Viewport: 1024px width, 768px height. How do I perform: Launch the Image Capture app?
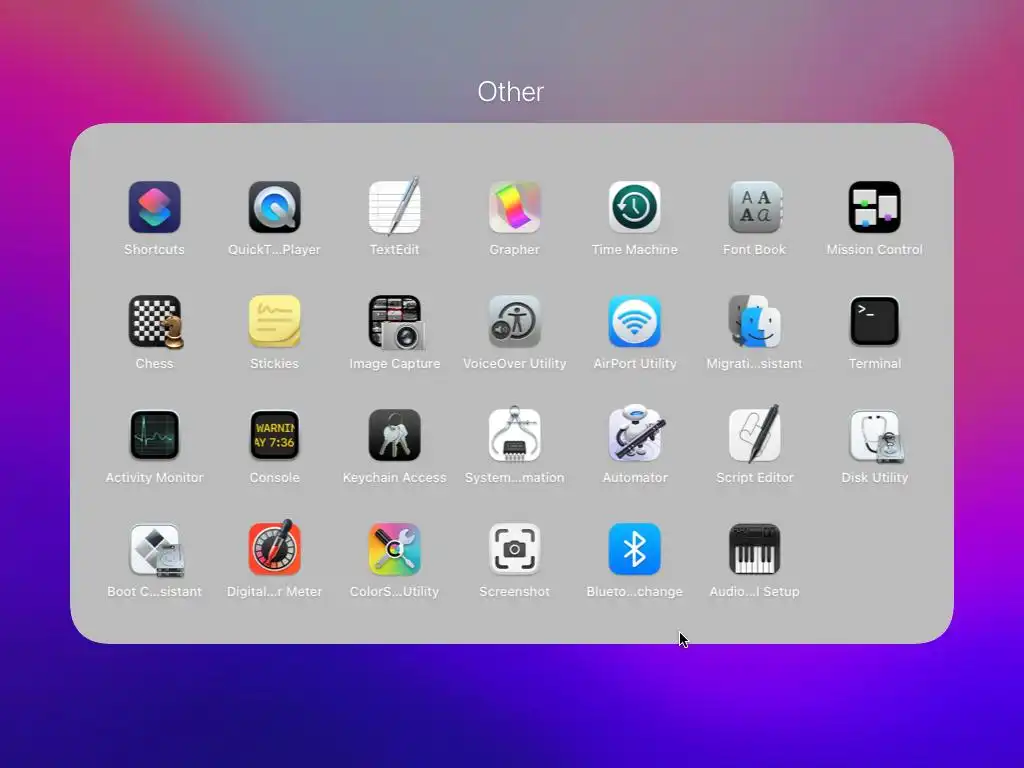(x=396, y=321)
